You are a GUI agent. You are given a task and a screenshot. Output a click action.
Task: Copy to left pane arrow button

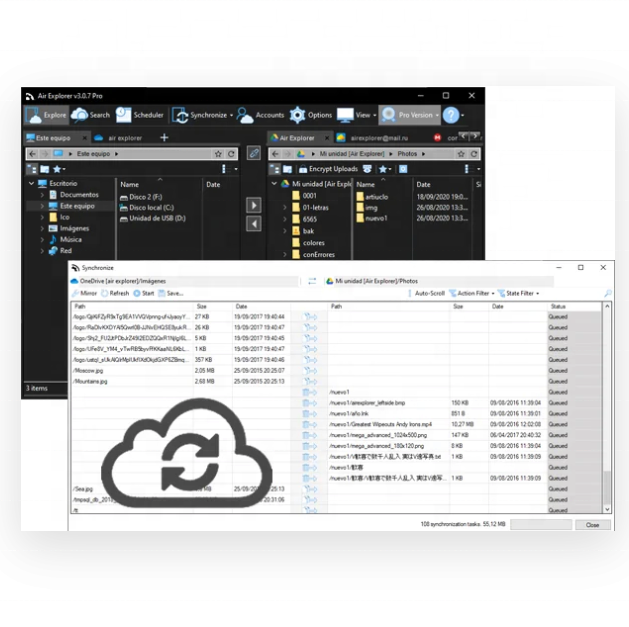click(254, 224)
